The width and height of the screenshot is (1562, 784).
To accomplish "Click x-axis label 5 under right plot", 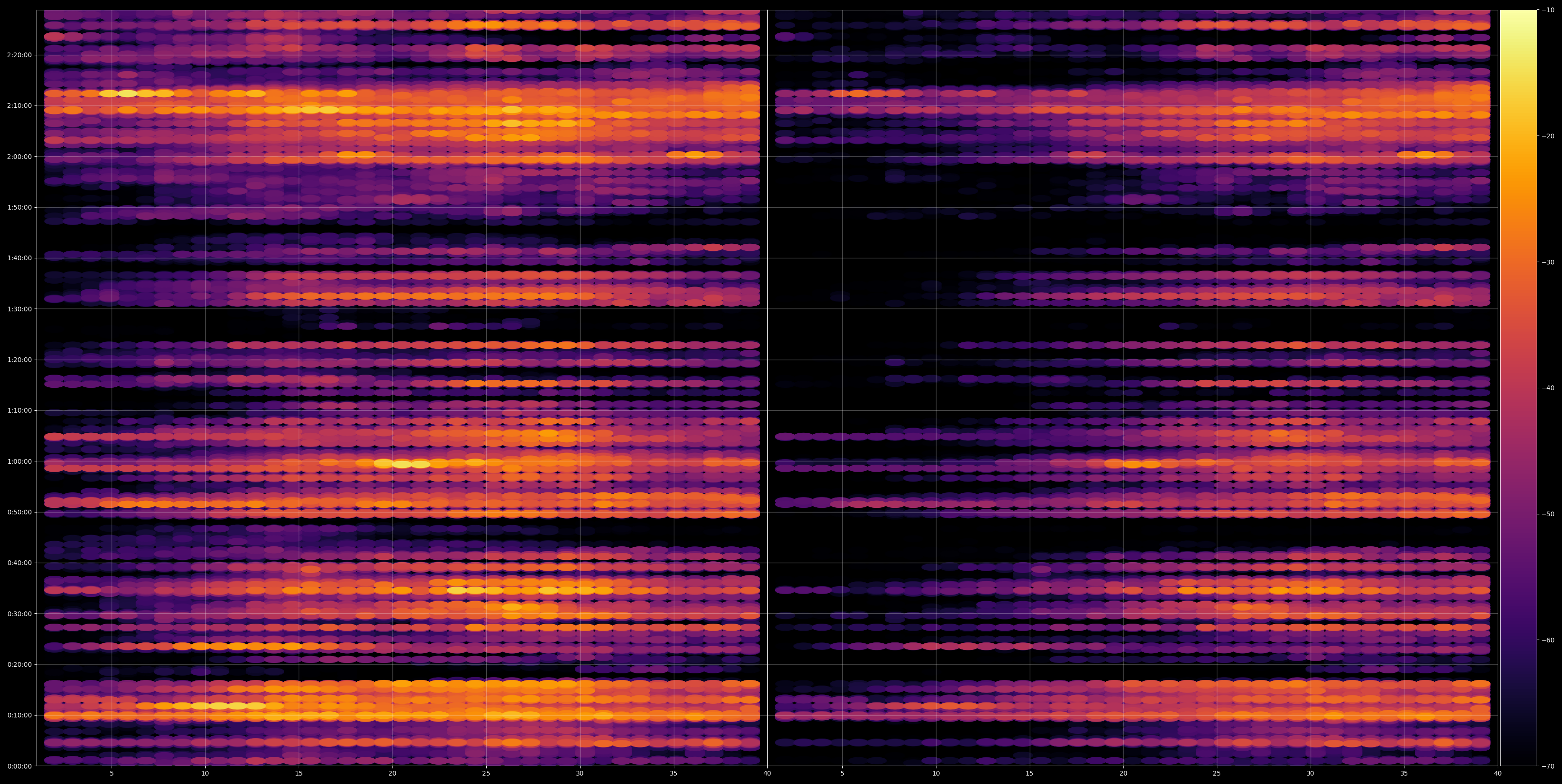I will tap(842, 774).
